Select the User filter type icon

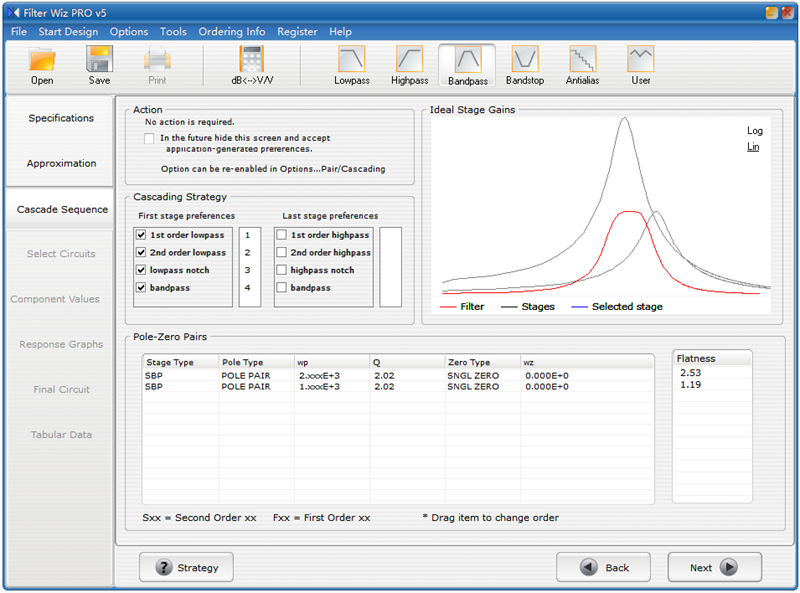coord(640,65)
